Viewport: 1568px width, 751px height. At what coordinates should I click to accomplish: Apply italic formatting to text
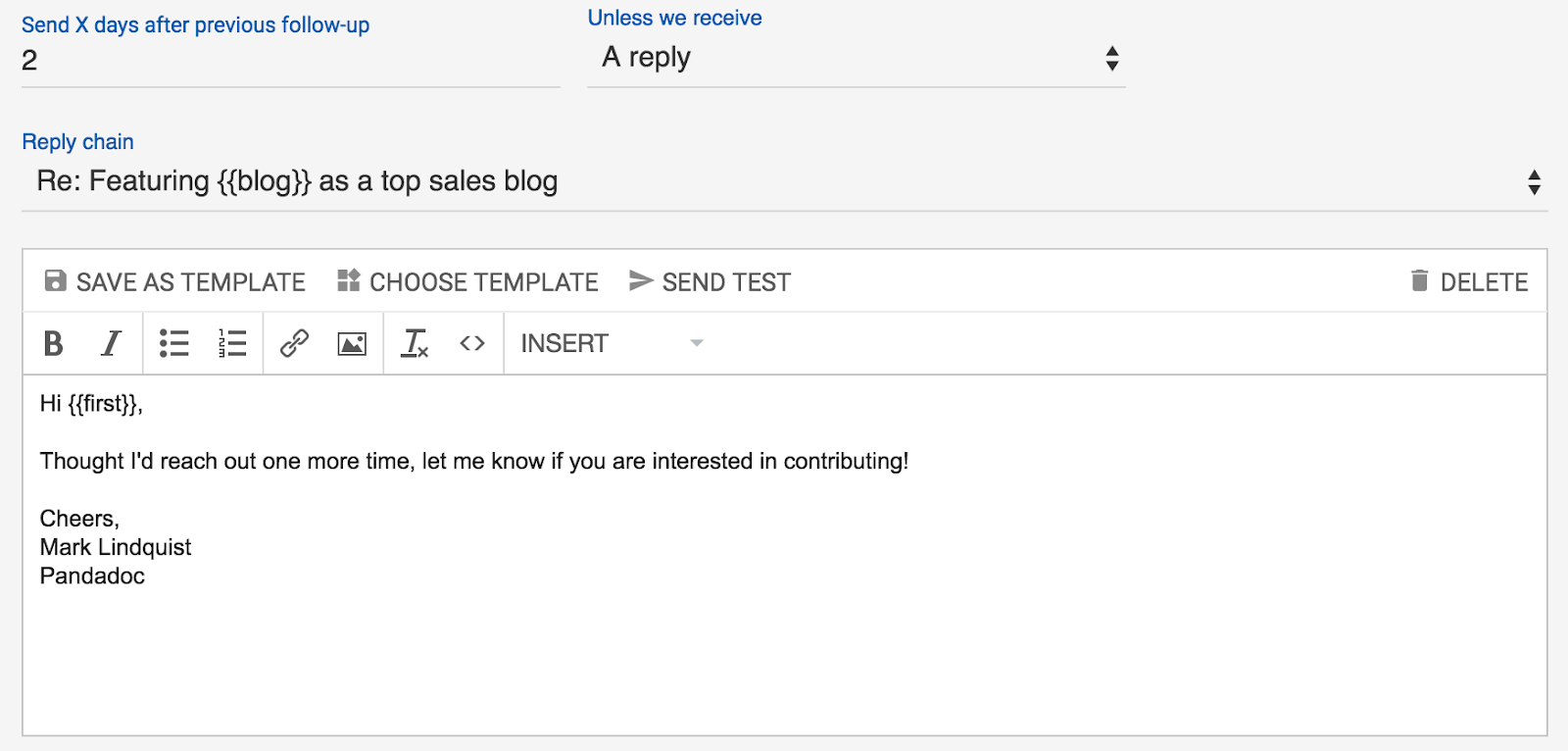pos(112,343)
